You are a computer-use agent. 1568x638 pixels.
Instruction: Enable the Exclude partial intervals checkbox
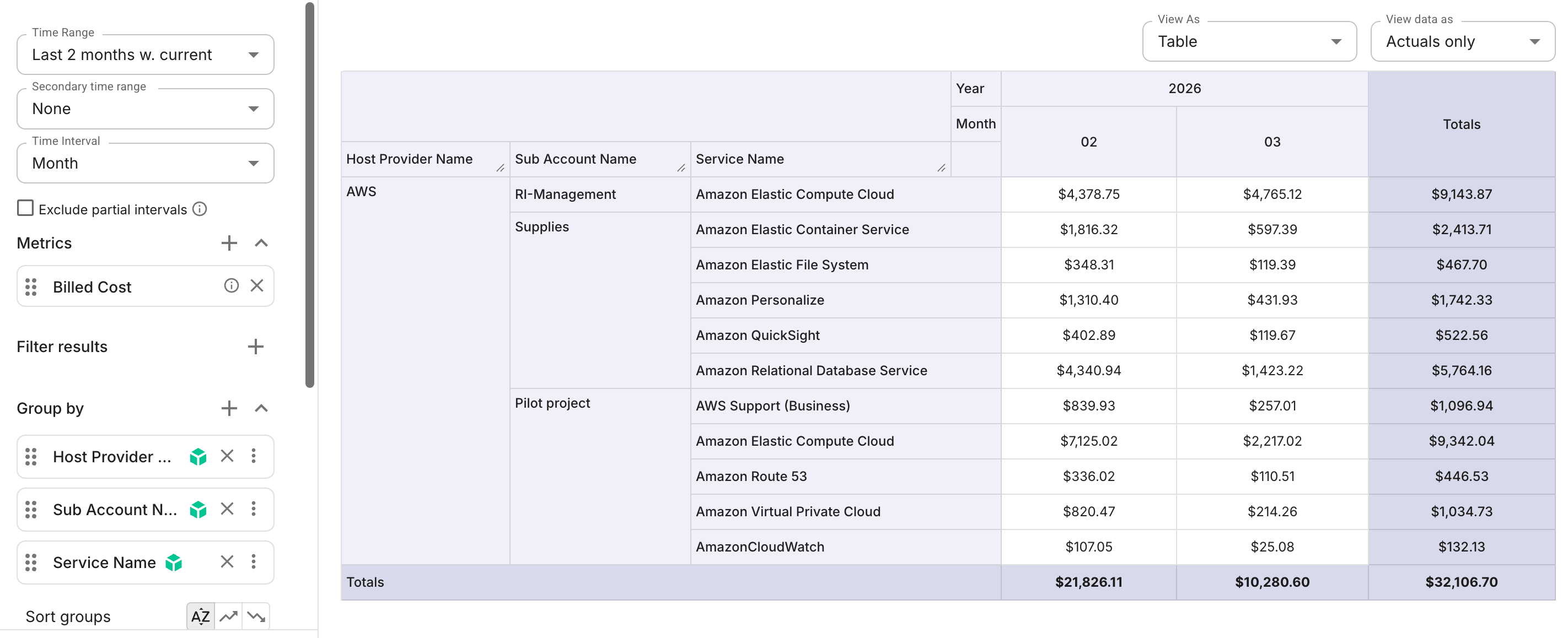click(x=25, y=208)
